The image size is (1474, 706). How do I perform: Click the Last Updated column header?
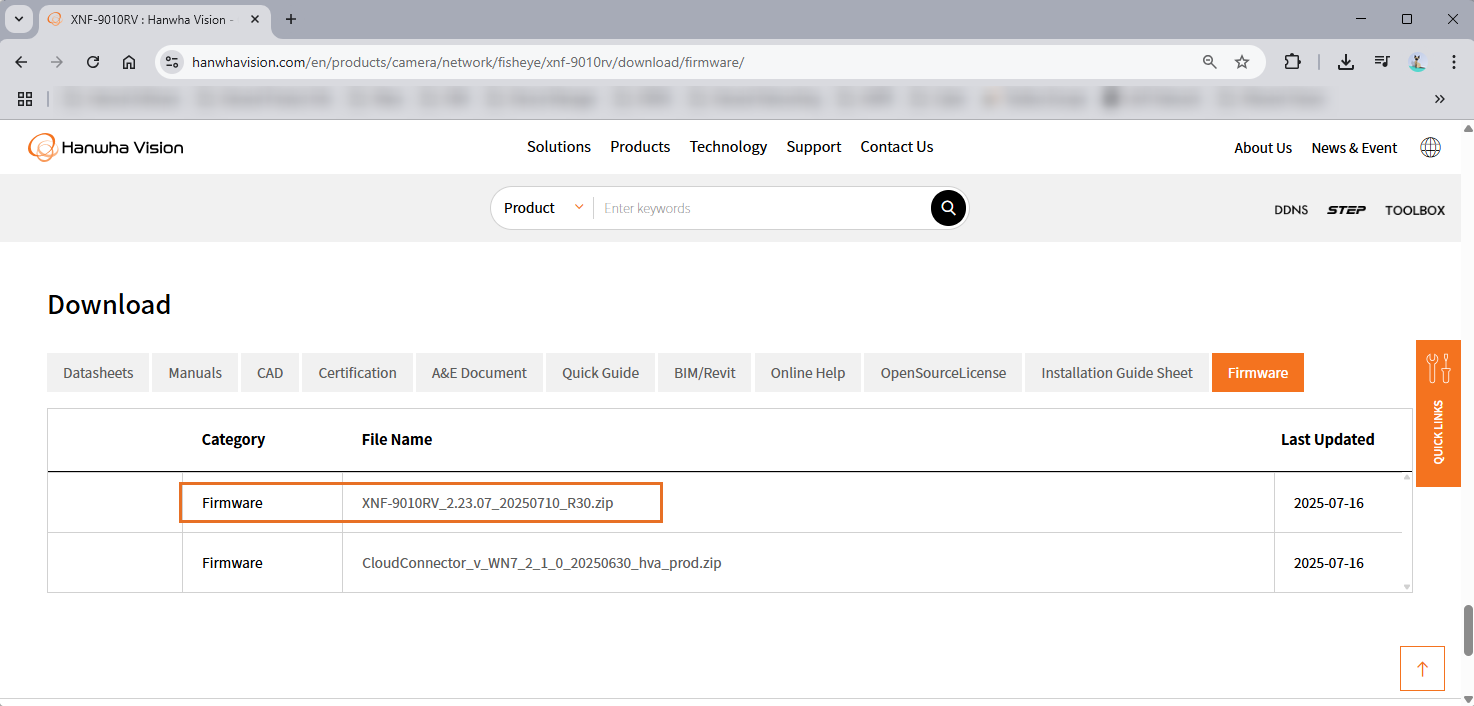coord(1328,439)
